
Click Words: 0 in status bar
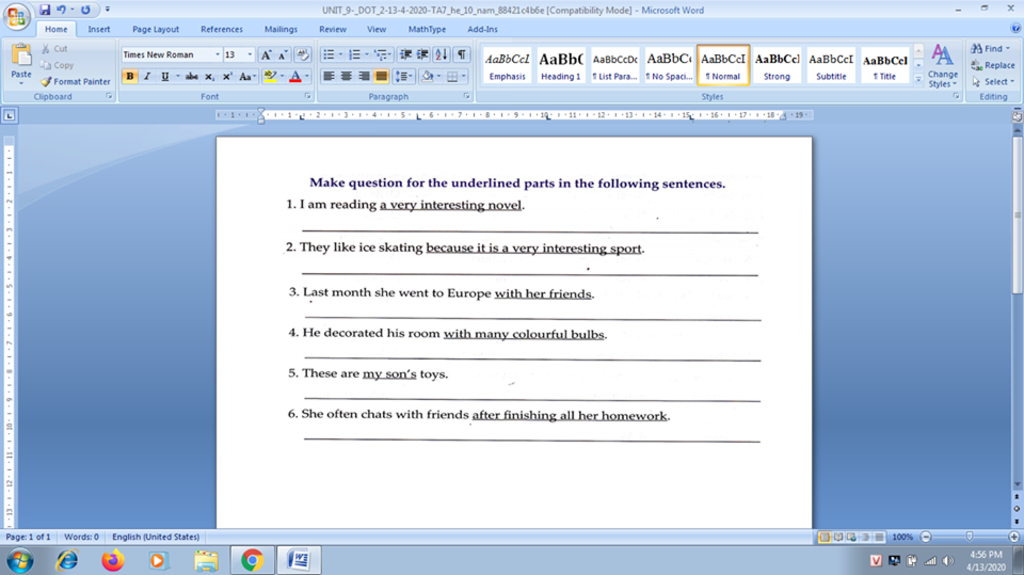click(x=81, y=537)
